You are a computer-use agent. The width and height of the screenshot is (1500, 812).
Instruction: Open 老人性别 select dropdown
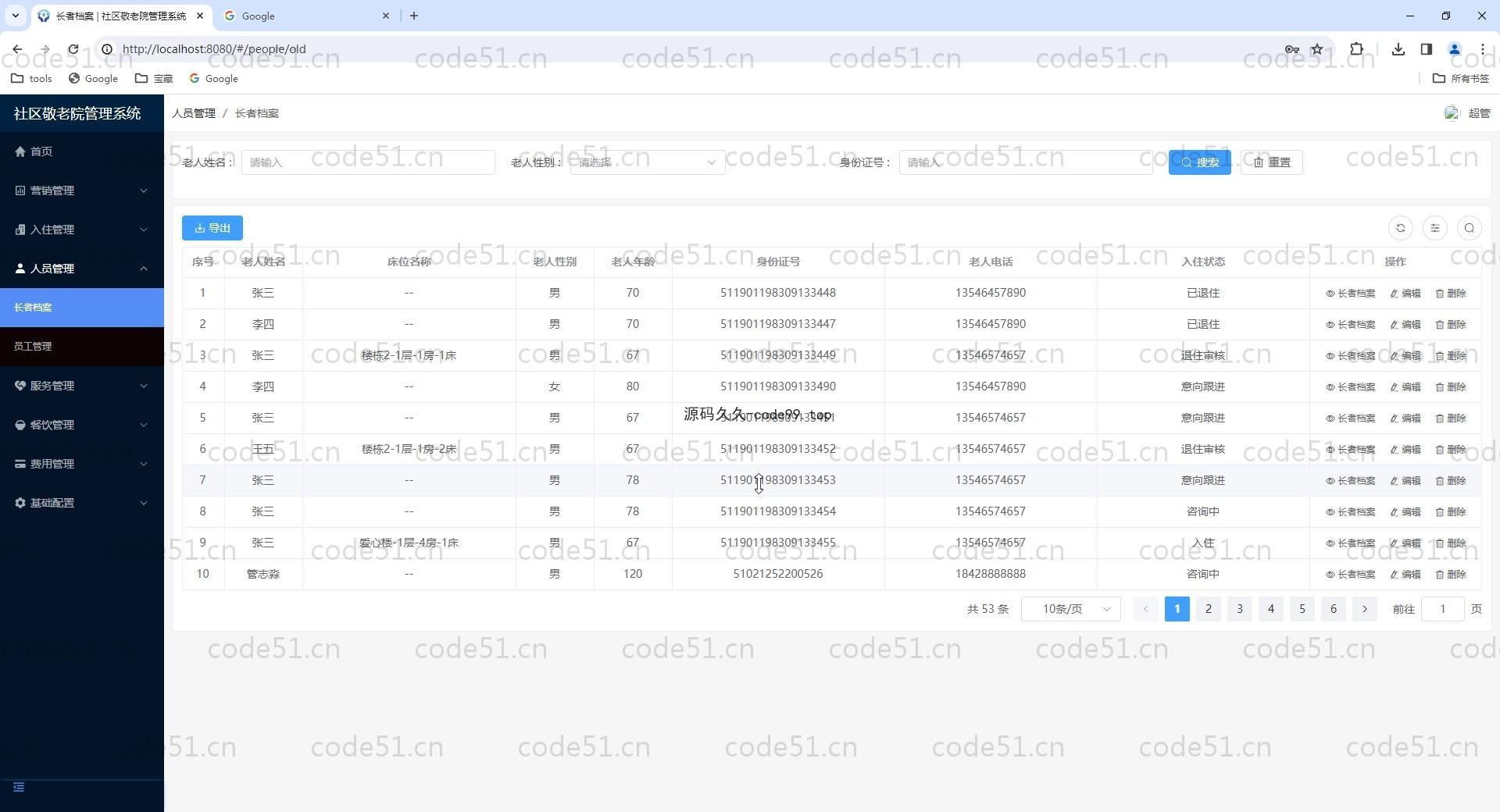click(x=648, y=162)
